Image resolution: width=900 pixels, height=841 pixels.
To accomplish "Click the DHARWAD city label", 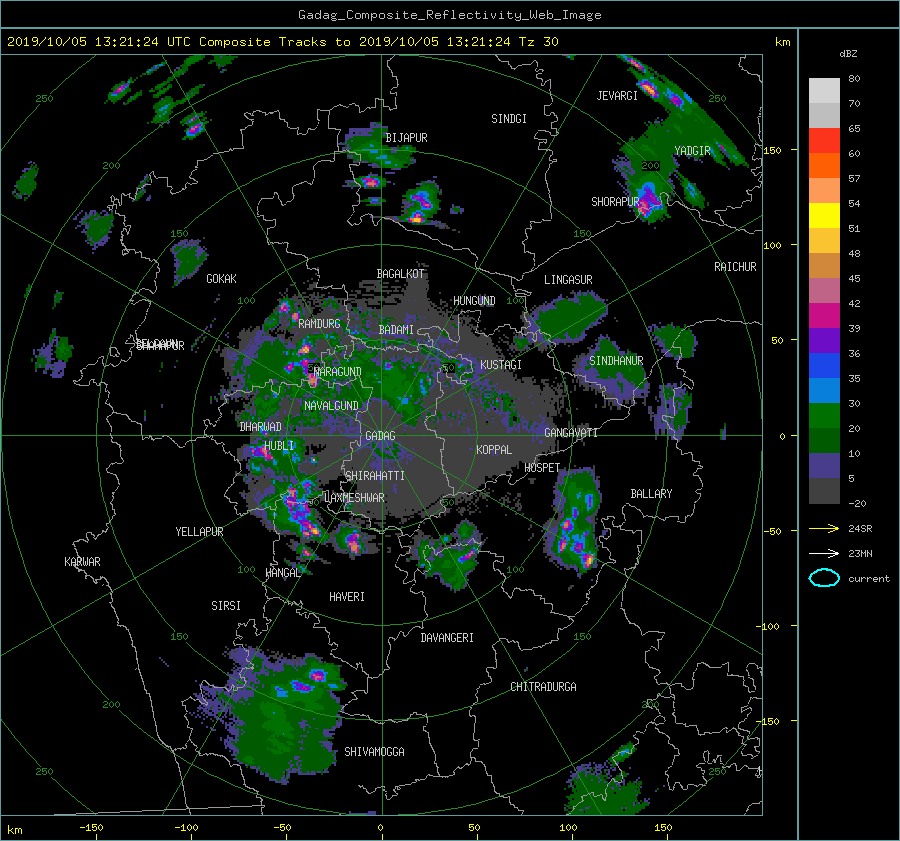I will tap(261, 427).
